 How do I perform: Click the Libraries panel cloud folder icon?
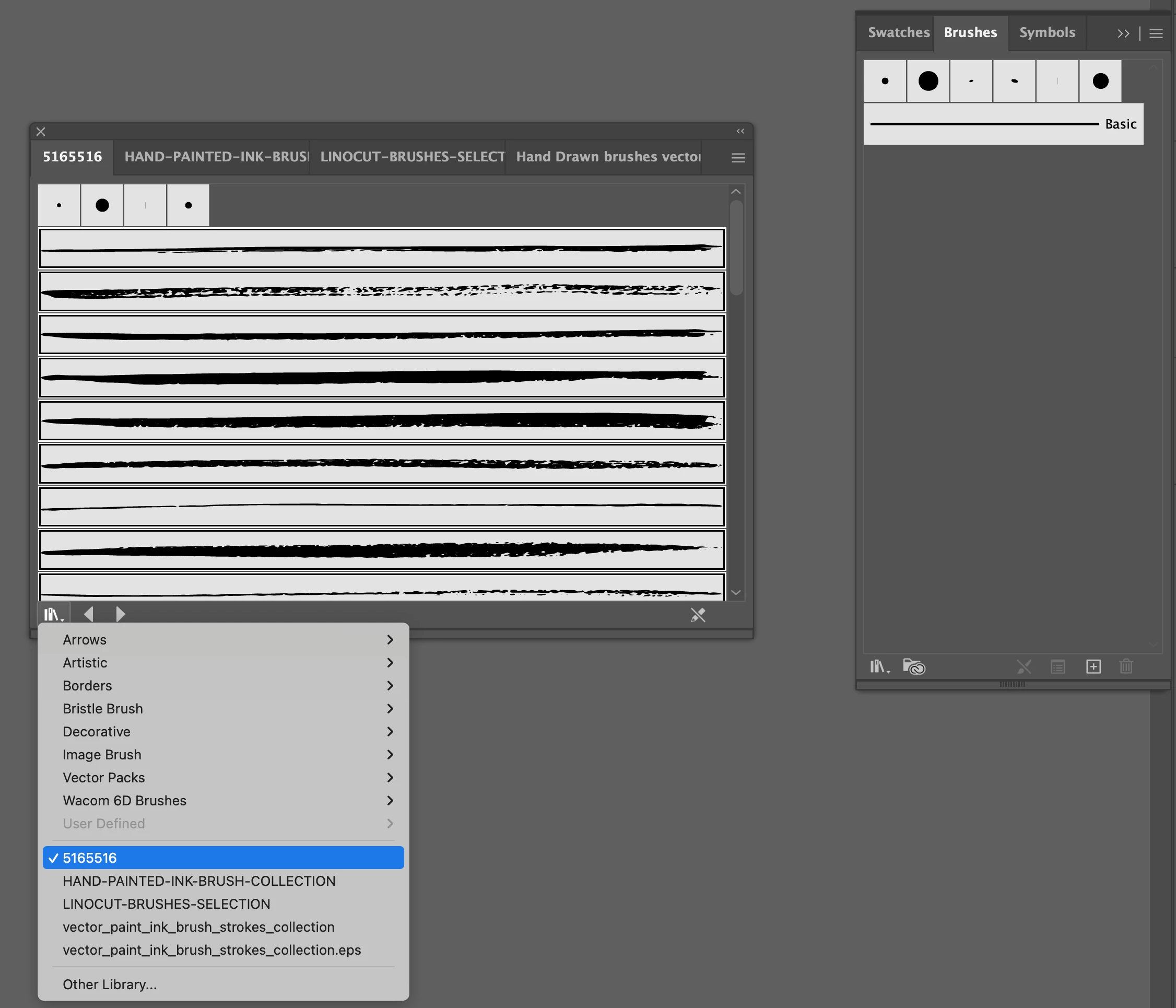pos(914,666)
